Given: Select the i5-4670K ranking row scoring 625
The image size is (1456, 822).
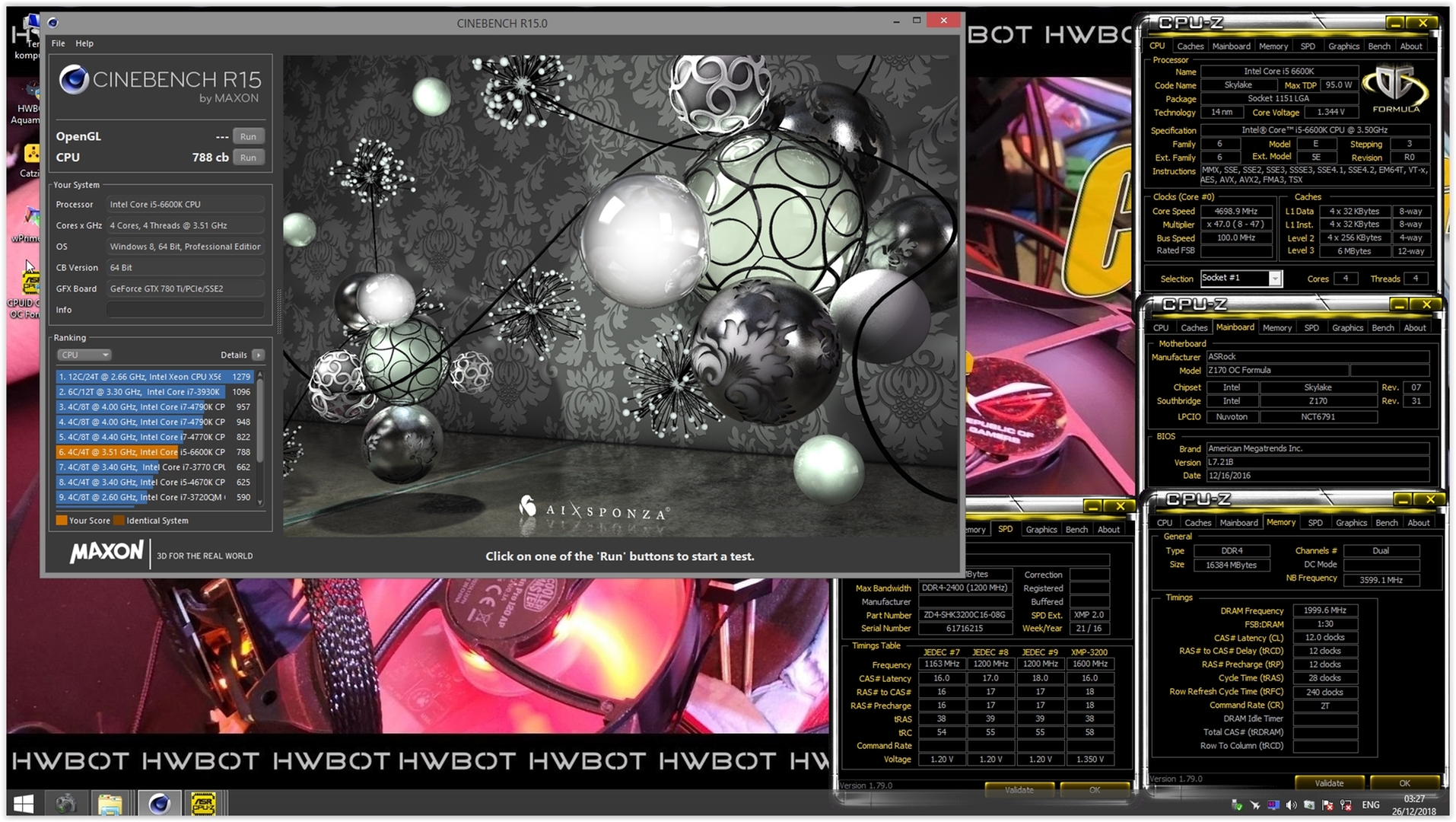Looking at the screenshot, I should coord(154,483).
